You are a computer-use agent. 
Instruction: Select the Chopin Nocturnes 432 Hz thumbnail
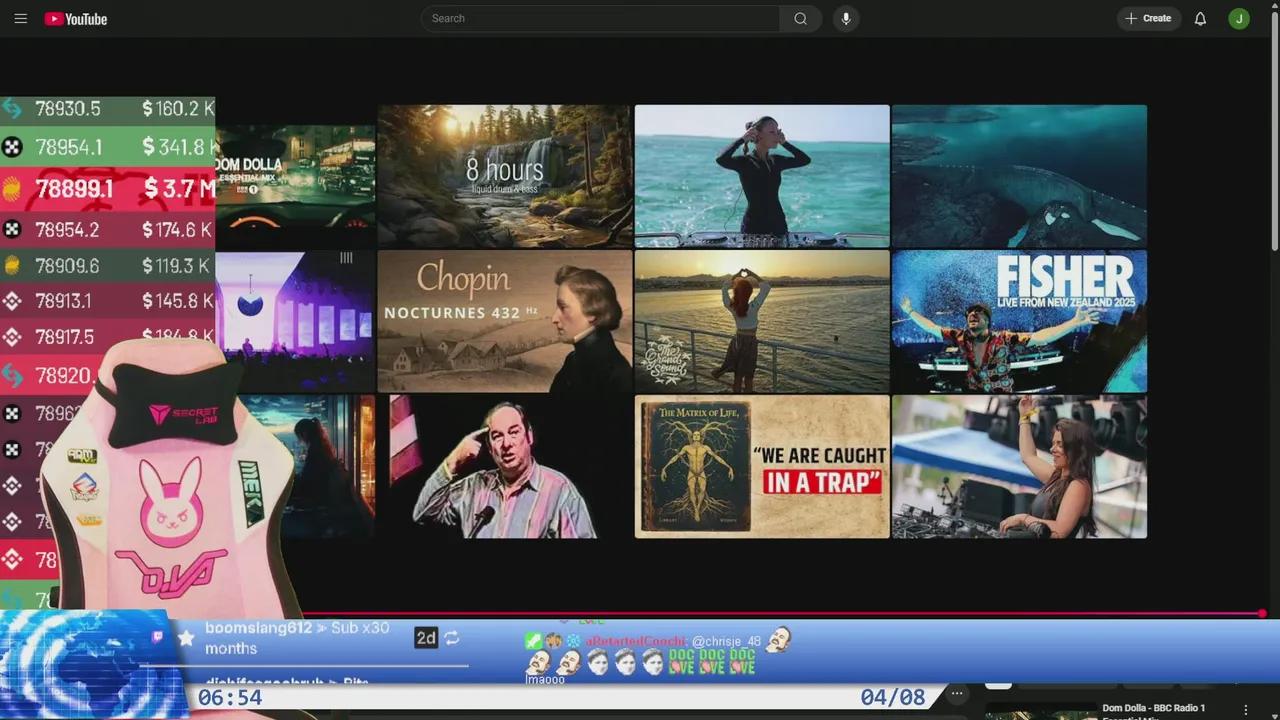click(x=505, y=321)
